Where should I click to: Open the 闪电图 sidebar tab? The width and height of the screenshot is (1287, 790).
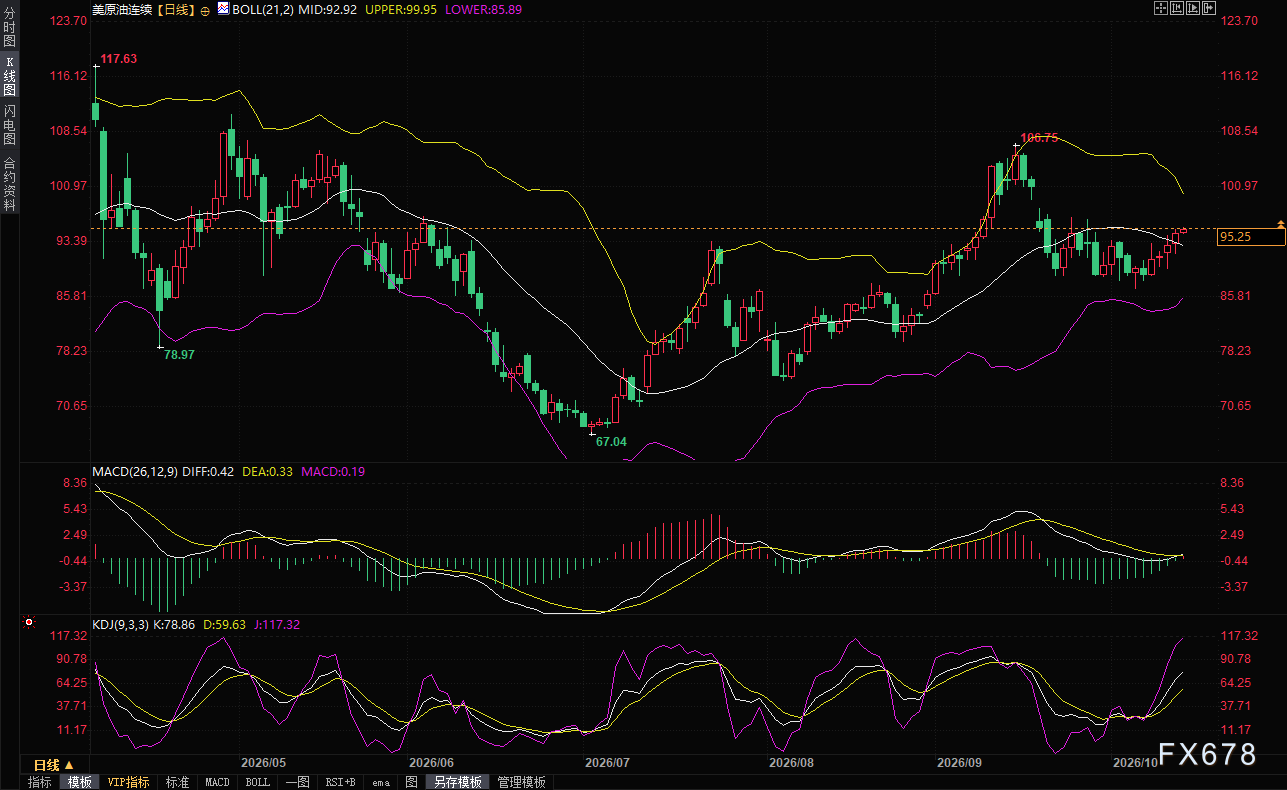[9, 125]
